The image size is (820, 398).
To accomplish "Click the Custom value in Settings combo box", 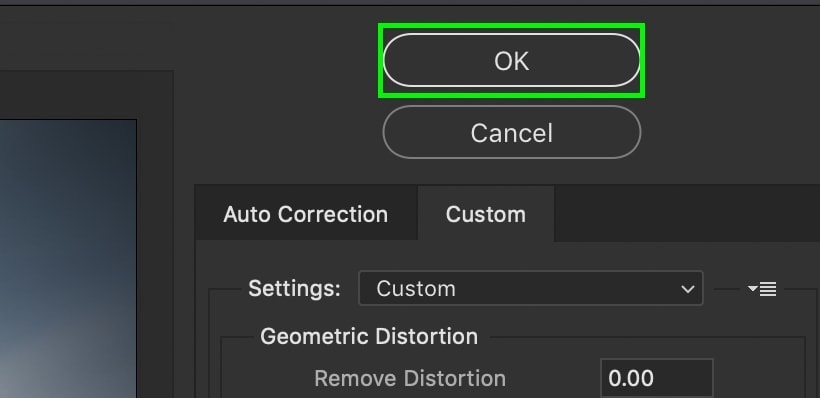I will click(416, 289).
